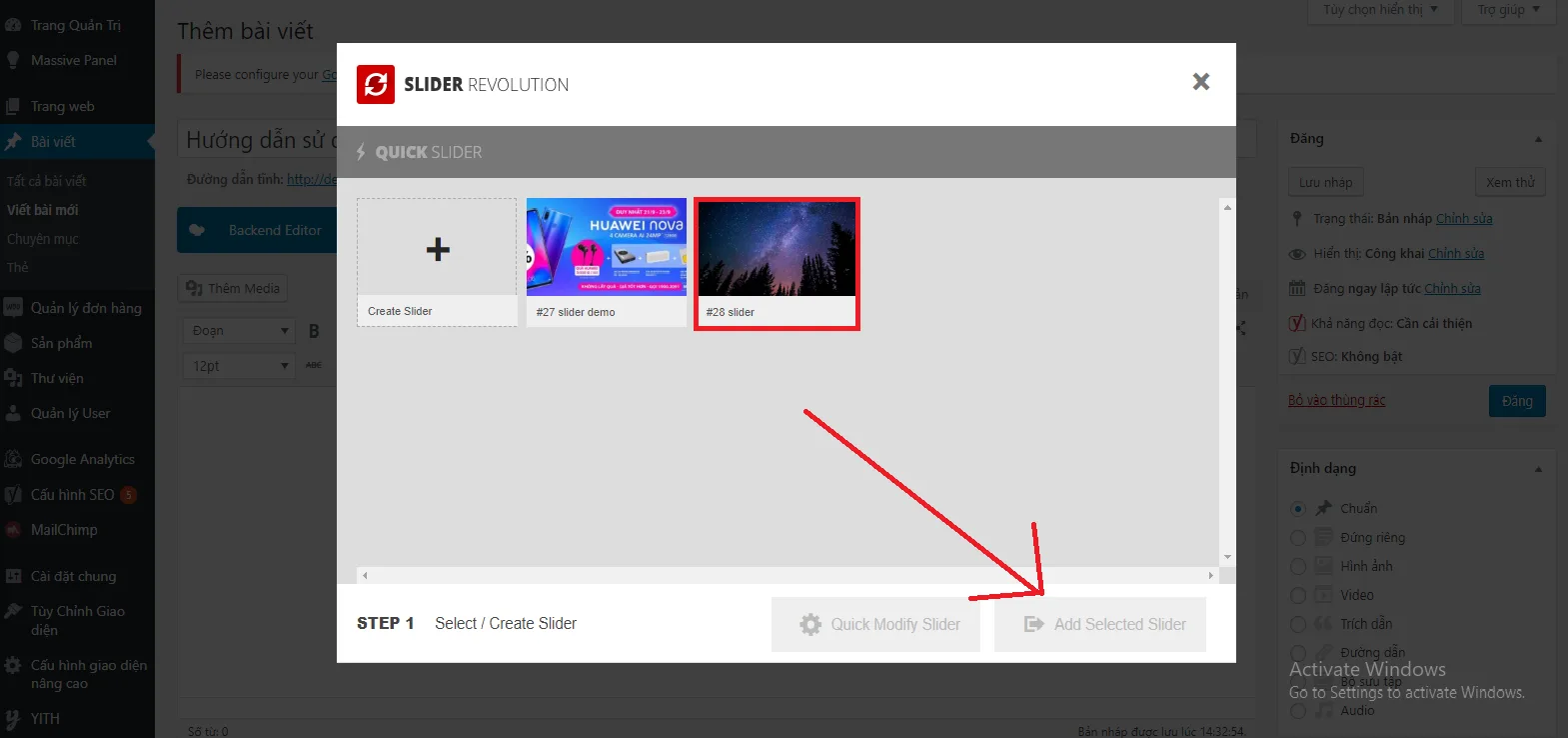Open the Đoạn paragraph format dropdown
The height and width of the screenshot is (738, 1568).
coord(239,330)
